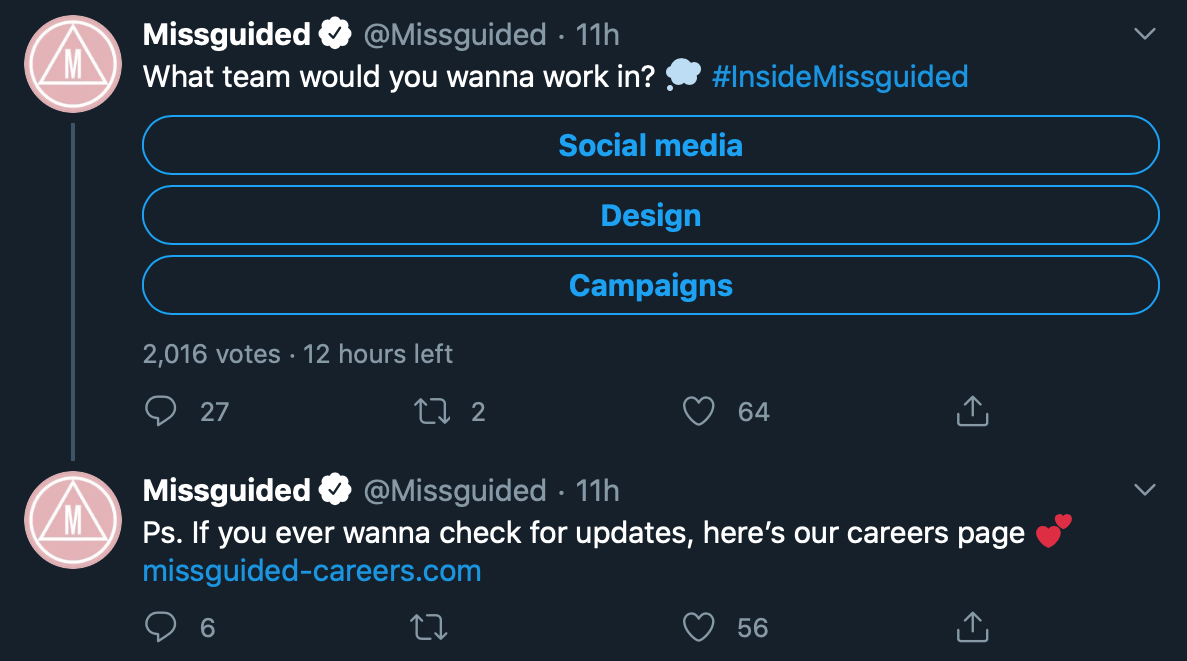
Task: Vote for Social media in poll
Action: coord(650,145)
